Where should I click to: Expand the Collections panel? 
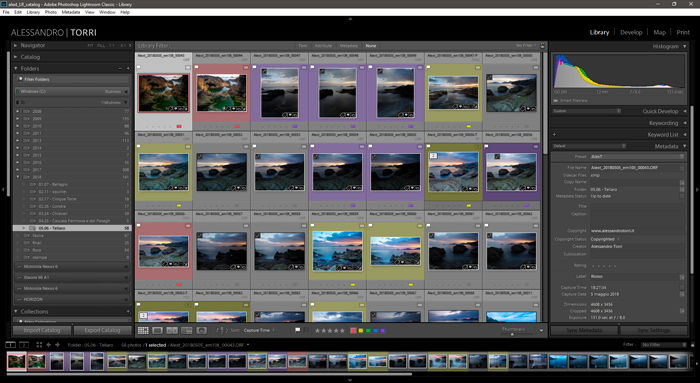coord(16,312)
